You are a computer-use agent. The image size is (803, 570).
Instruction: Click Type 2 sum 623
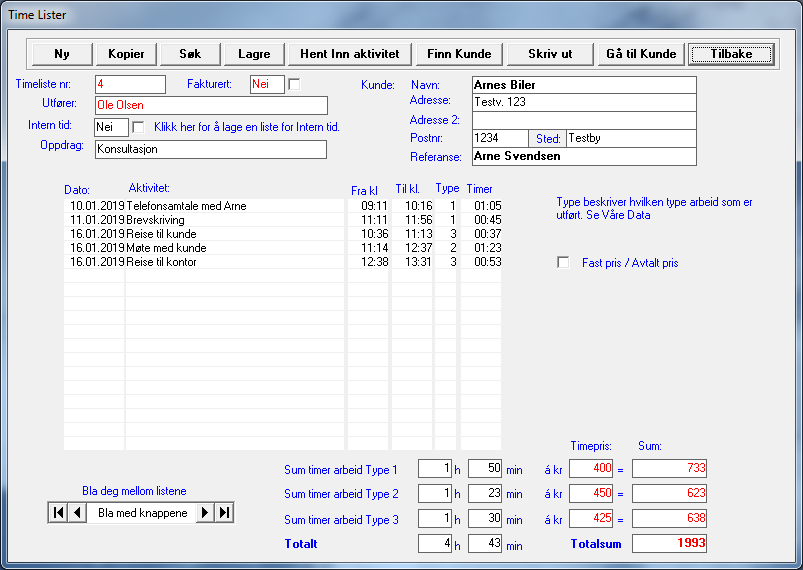point(669,493)
